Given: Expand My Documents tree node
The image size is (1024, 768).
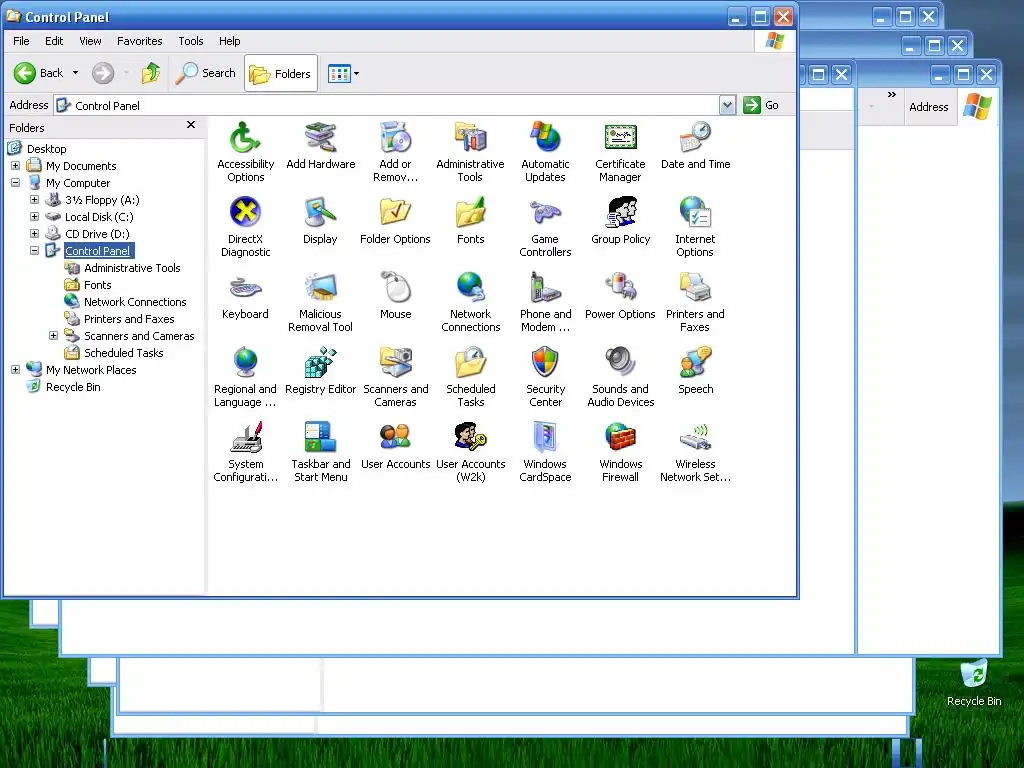Looking at the screenshot, I should (16, 166).
